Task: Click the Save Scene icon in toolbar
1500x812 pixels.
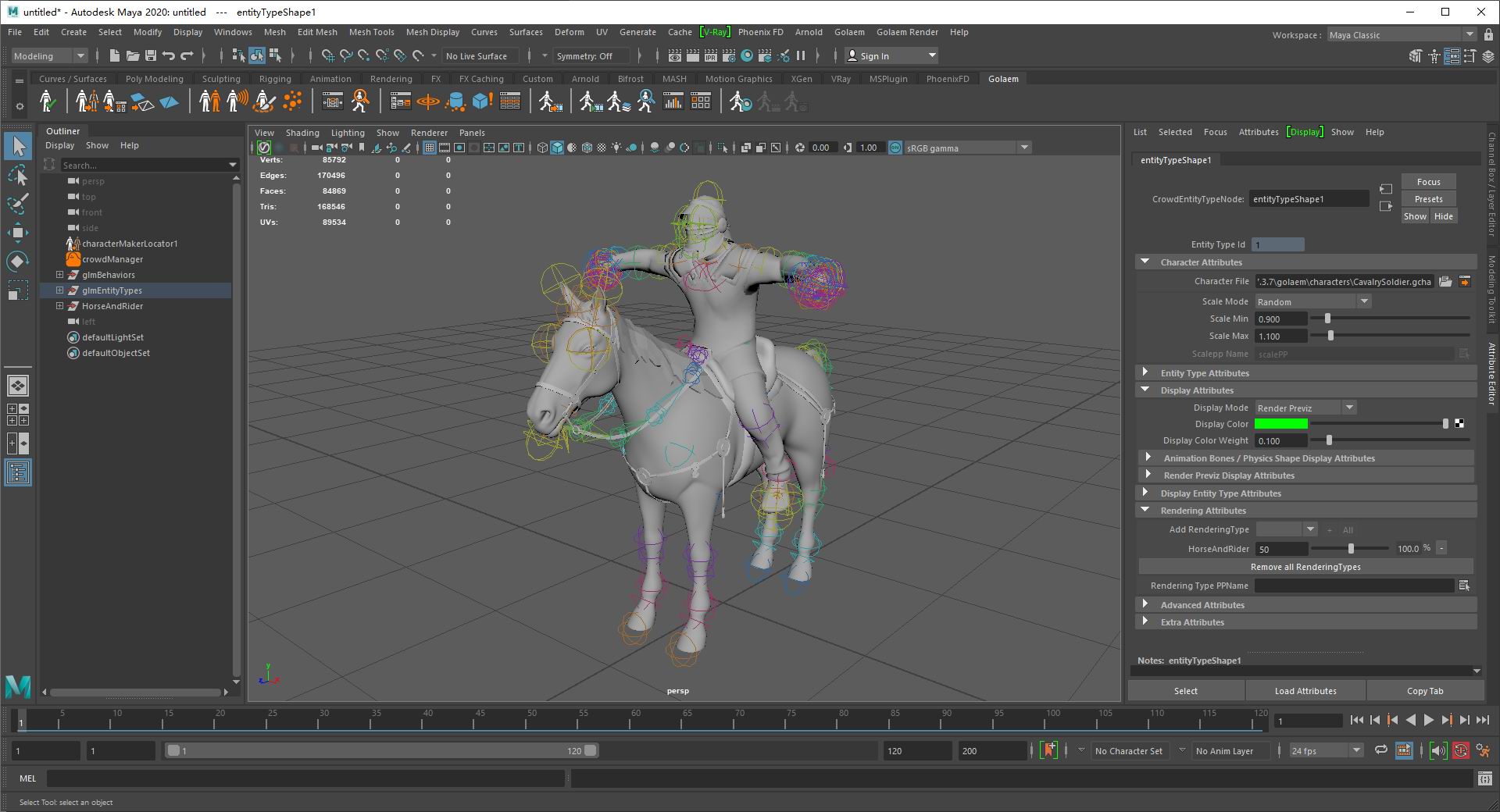Action: [151, 55]
